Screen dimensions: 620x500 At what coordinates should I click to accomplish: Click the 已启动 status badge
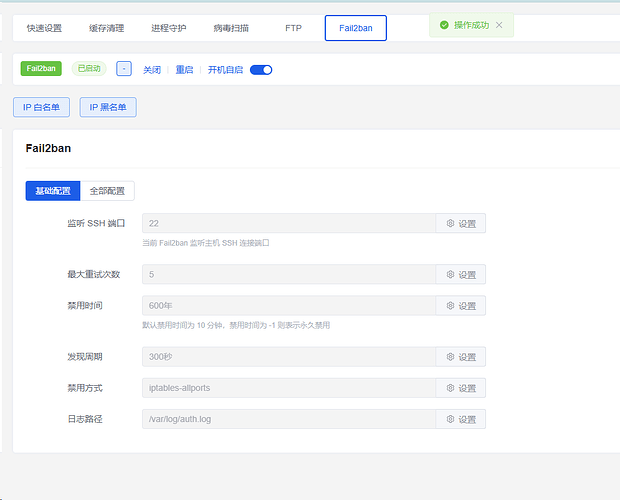89,68
